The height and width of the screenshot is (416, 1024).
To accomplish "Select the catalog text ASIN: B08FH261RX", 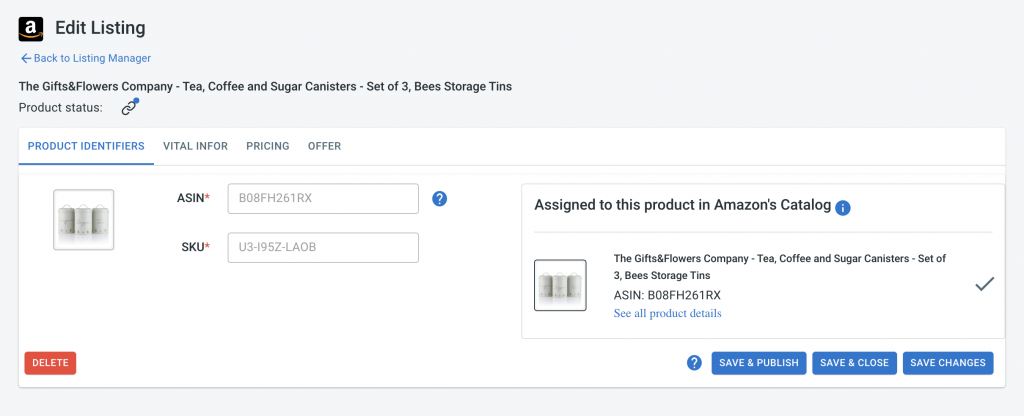I will pyautogui.click(x=667, y=295).
